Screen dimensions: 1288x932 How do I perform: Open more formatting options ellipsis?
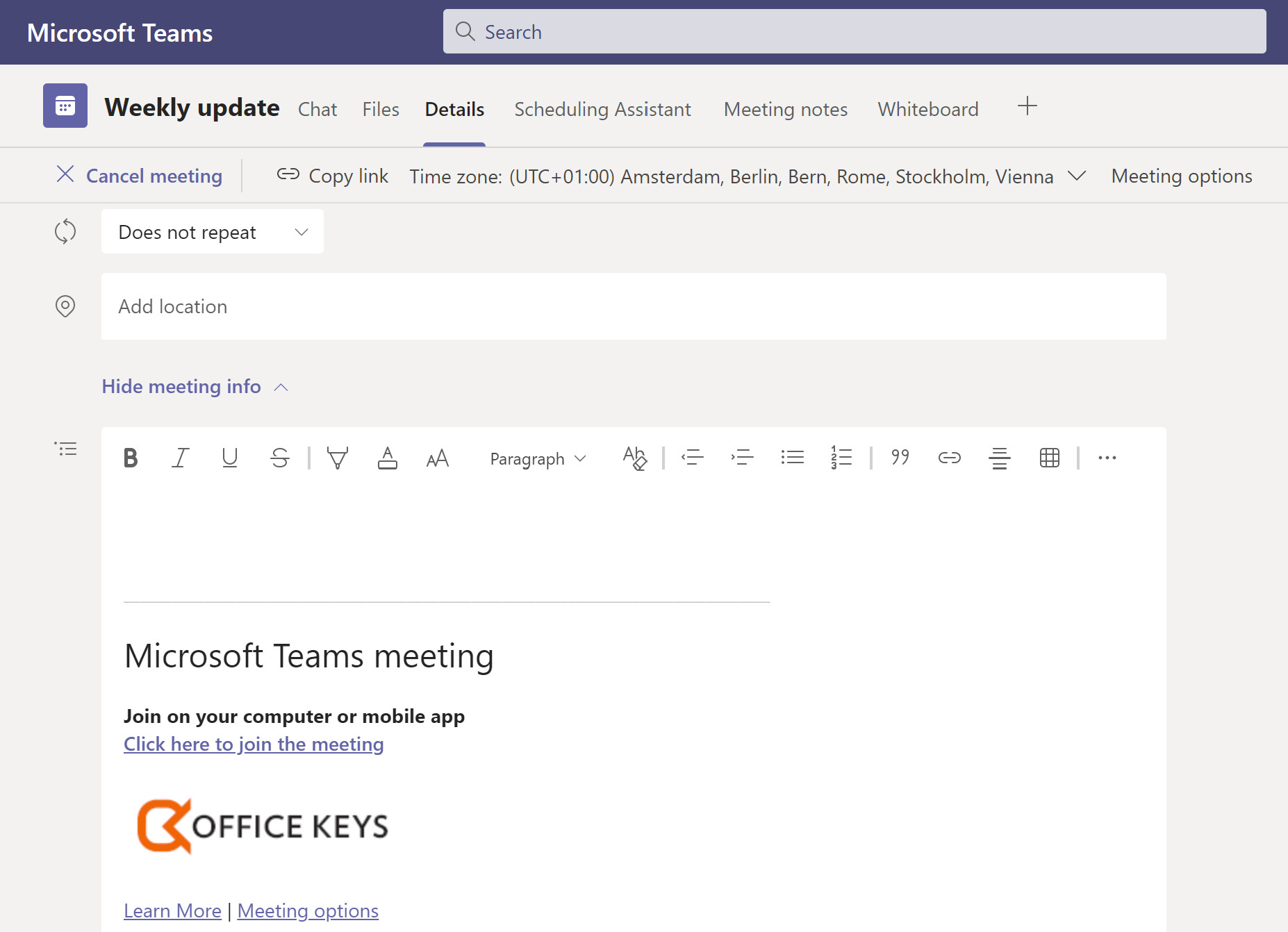click(1107, 458)
